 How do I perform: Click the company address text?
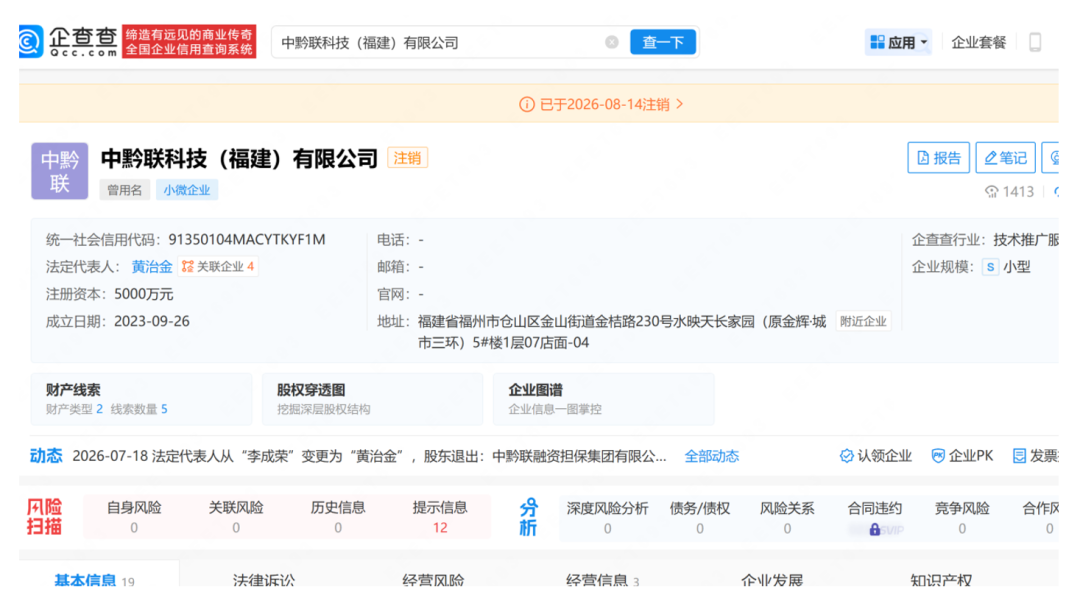pos(621,332)
